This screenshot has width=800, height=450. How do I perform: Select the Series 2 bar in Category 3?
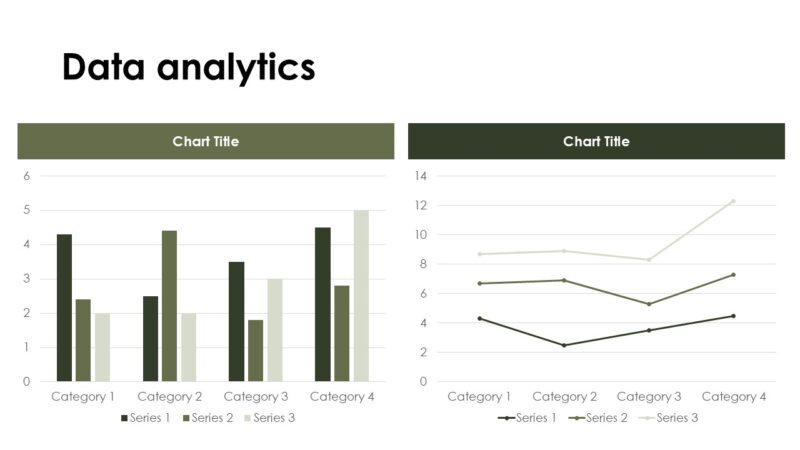coord(255,350)
